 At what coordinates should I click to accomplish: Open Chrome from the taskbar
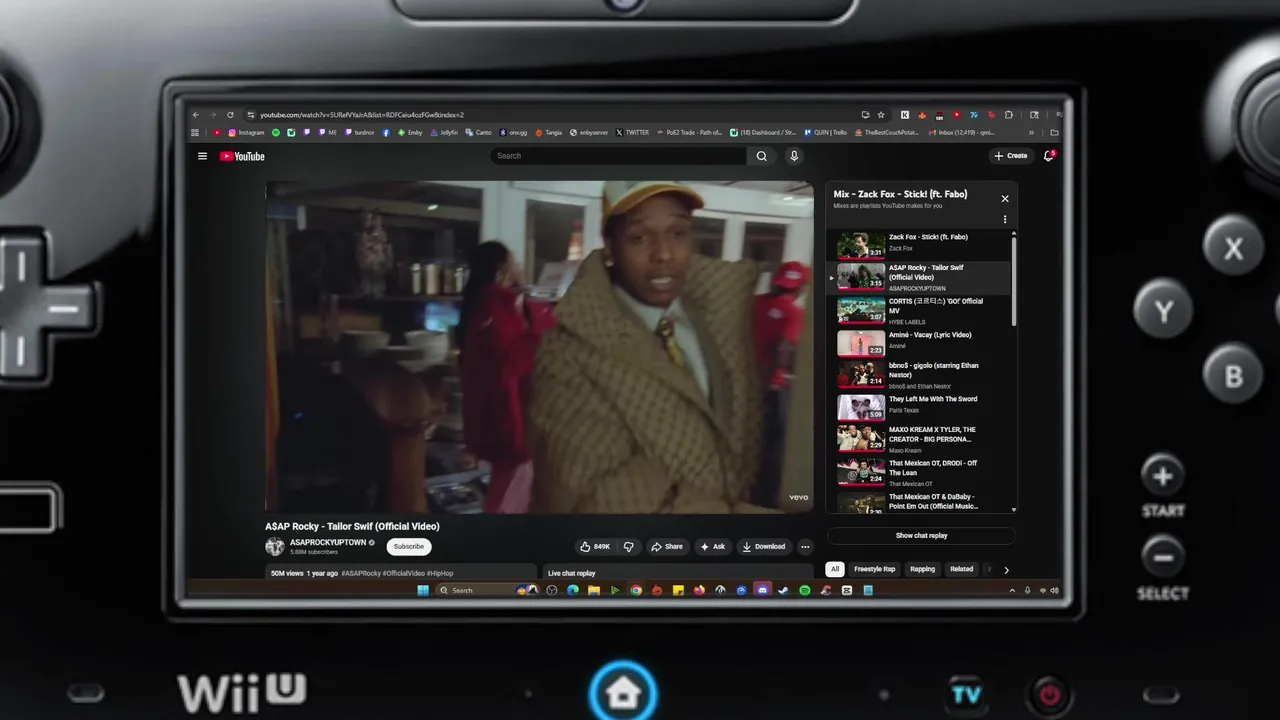[636, 590]
